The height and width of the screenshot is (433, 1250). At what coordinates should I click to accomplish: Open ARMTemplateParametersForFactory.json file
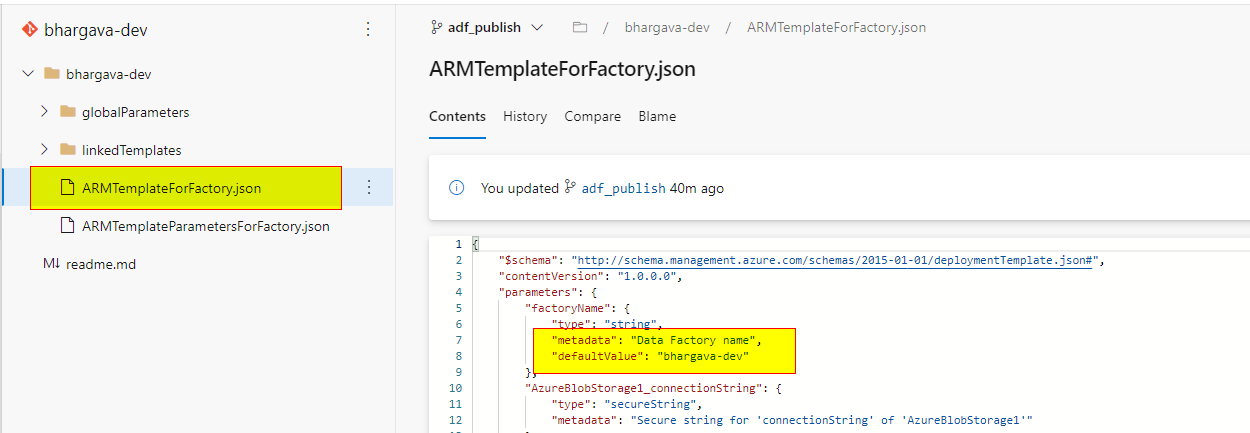pyautogui.click(x=205, y=226)
